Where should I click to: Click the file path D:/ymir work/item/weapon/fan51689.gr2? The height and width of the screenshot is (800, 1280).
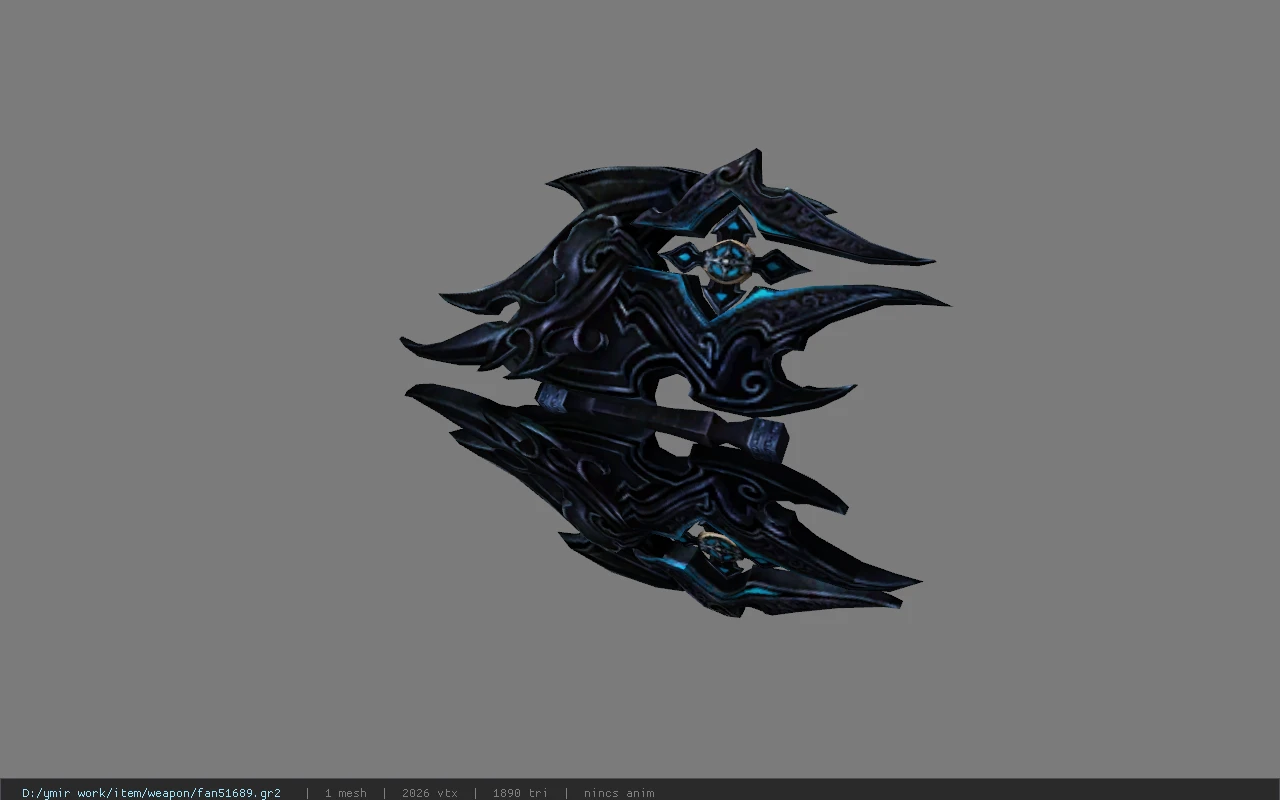(151, 793)
